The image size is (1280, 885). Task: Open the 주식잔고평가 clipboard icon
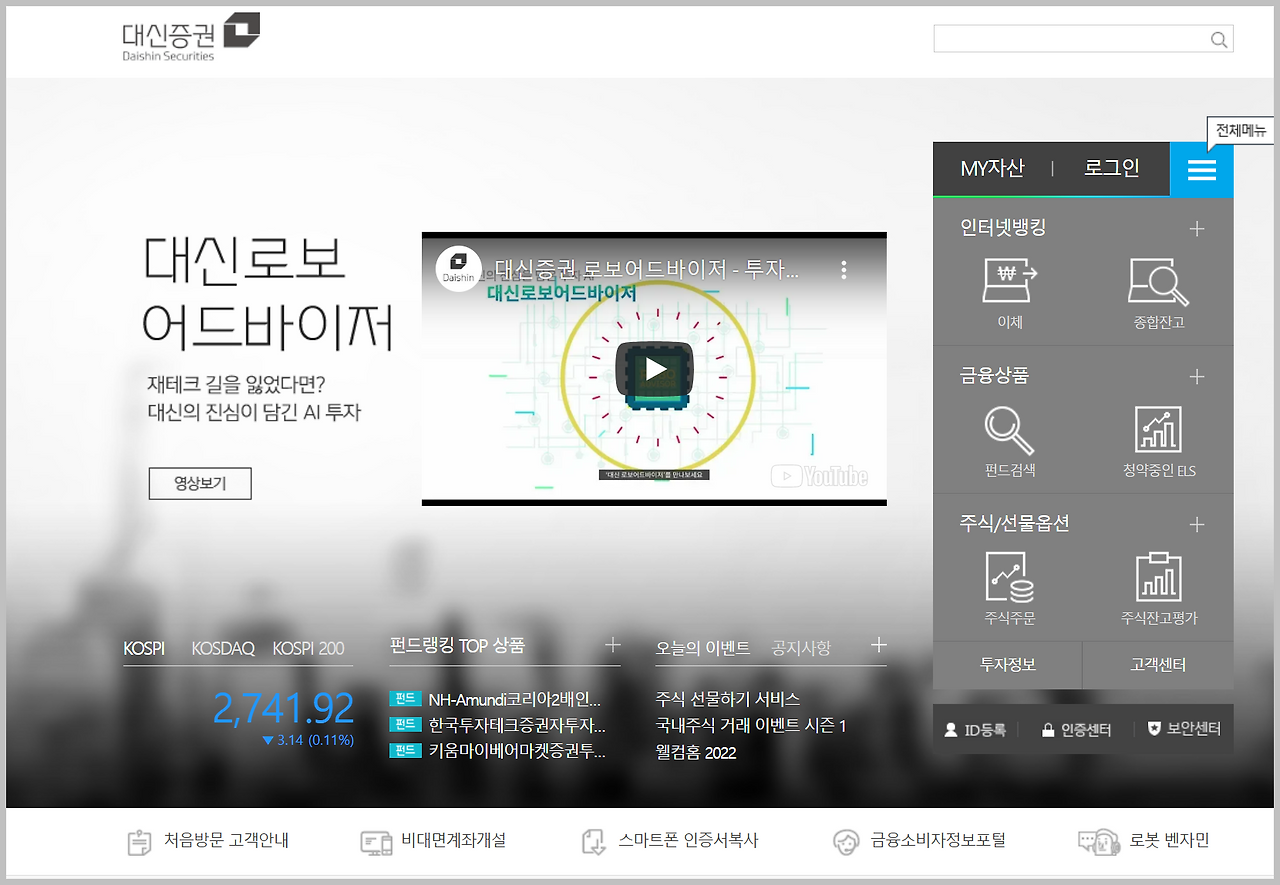1159,577
